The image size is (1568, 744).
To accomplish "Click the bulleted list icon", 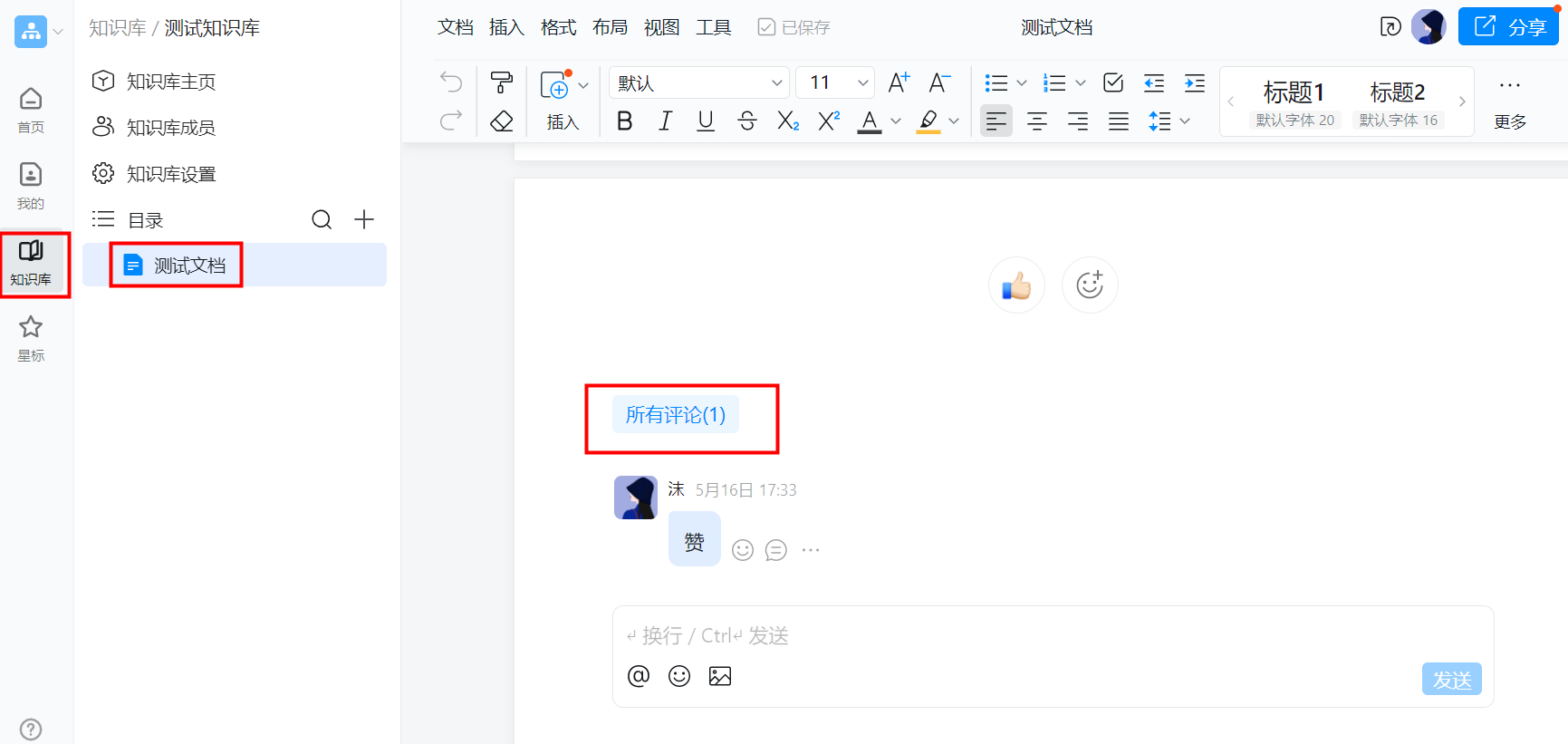I will click(x=996, y=82).
